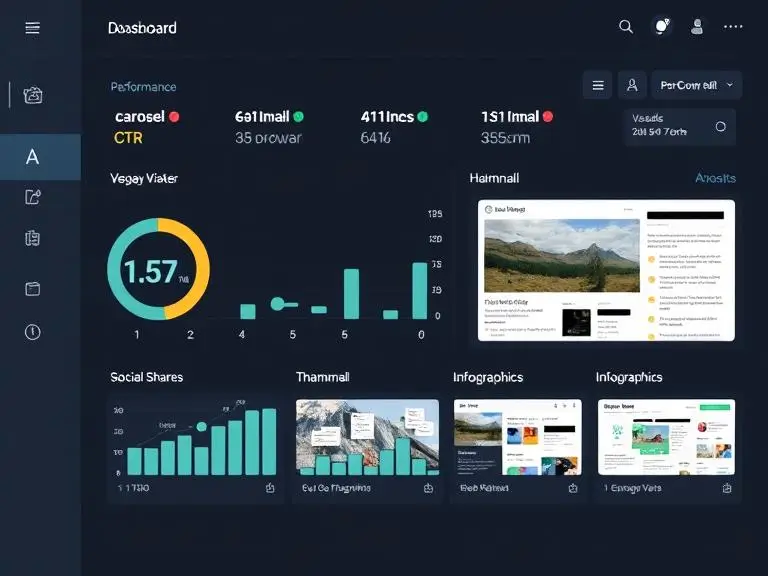Click the list view button near Performance
Screen dimensions: 768x576
pyautogui.click(x=598, y=86)
